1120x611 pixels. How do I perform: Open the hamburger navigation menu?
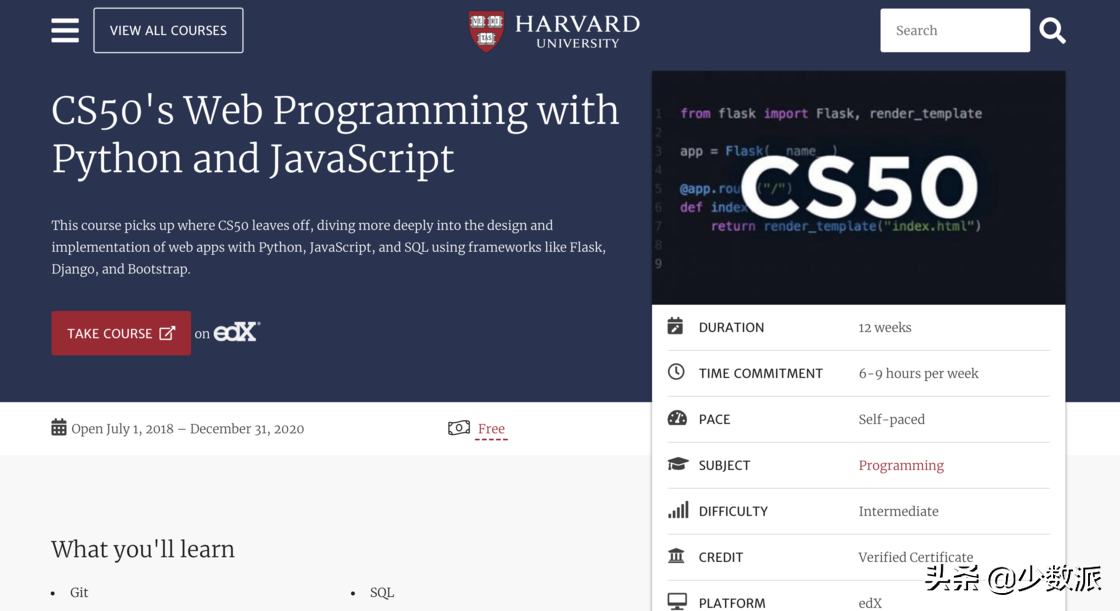tap(65, 31)
